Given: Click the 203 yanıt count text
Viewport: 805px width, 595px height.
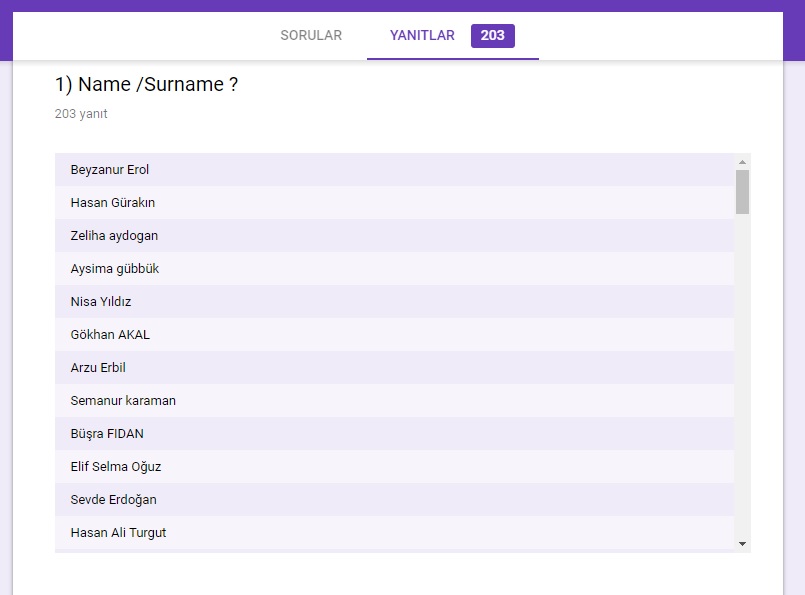Looking at the screenshot, I should [x=81, y=114].
